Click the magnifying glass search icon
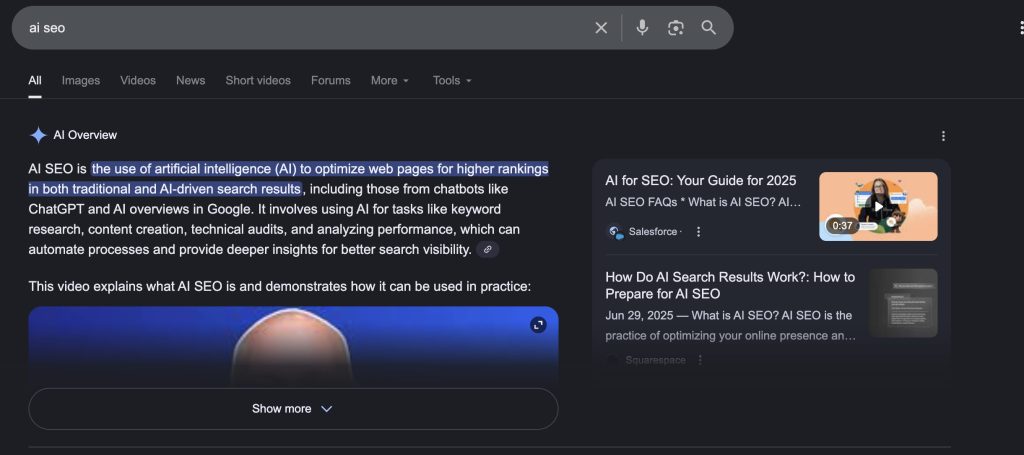This screenshot has width=1024, height=455. pos(709,28)
